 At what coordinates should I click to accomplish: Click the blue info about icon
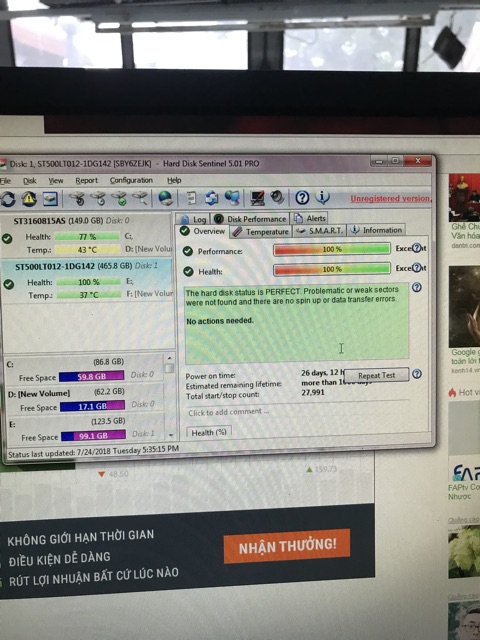[x=322, y=197]
